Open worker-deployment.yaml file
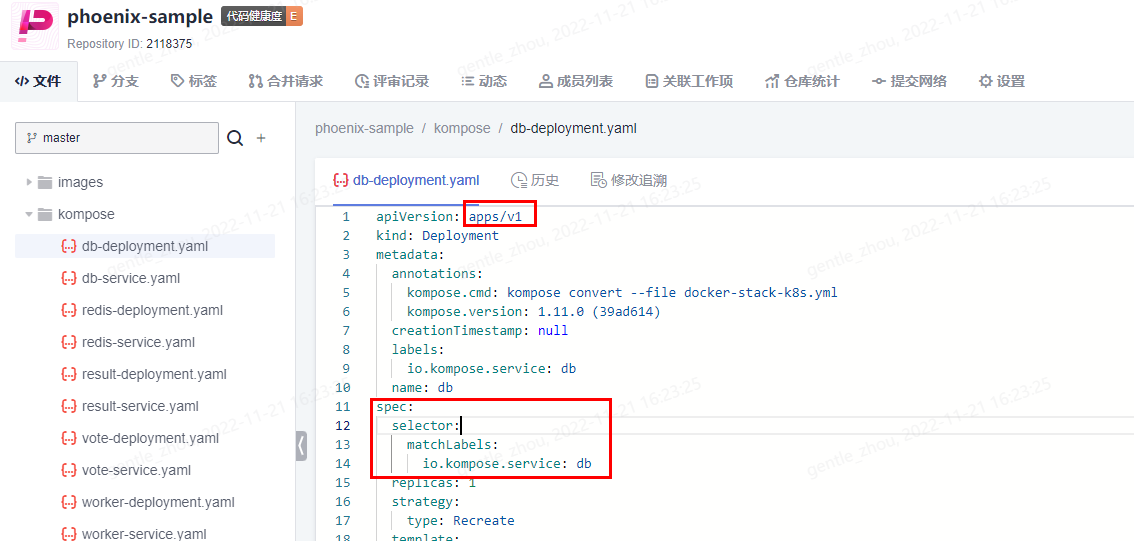 (158, 501)
